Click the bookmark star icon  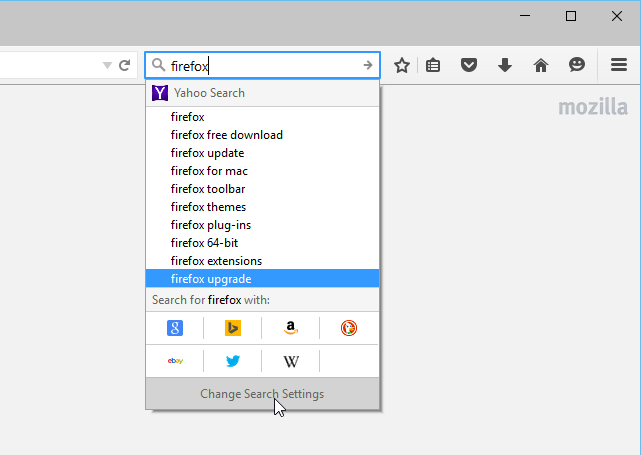point(402,65)
